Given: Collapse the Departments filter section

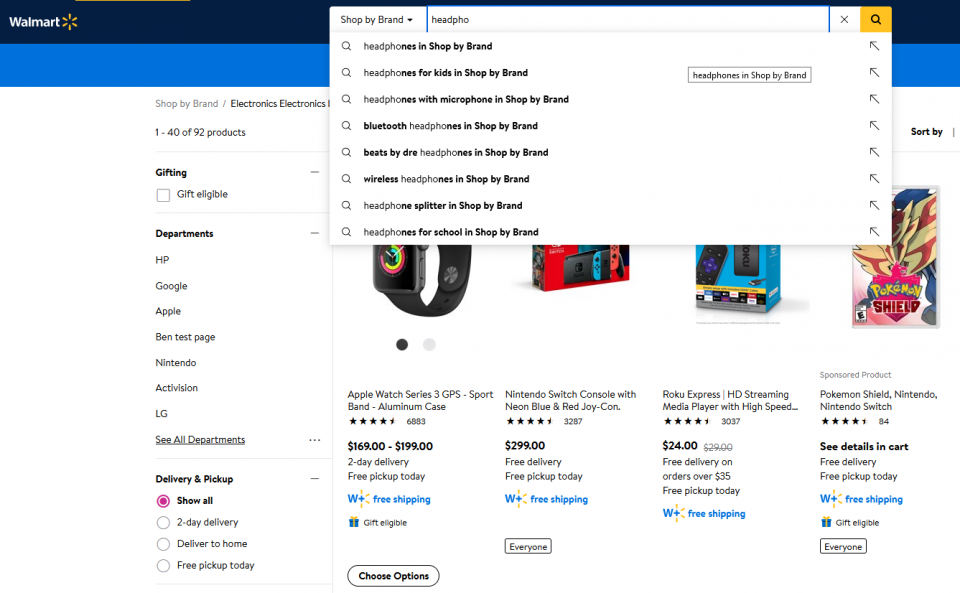Looking at the screenshot, I should point(315,233).
